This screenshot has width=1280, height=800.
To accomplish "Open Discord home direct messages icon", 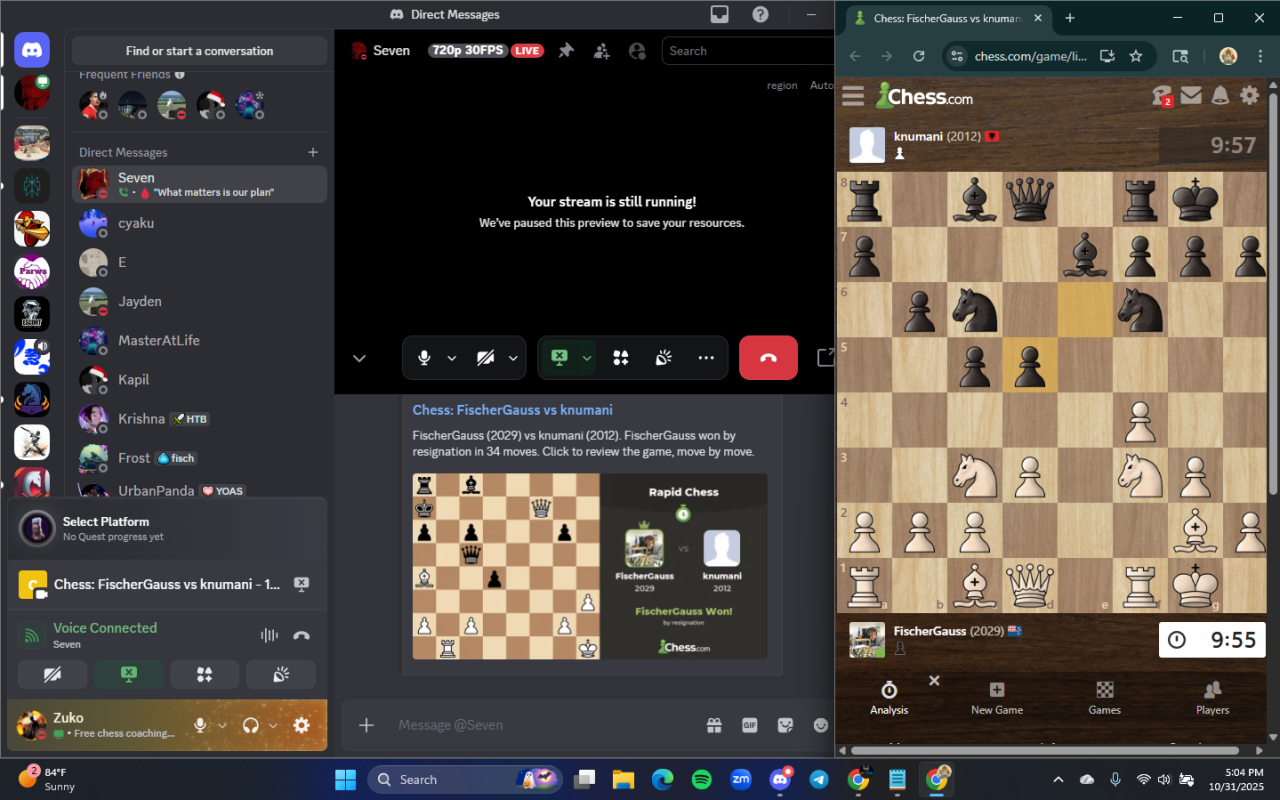I will point(32,50).
